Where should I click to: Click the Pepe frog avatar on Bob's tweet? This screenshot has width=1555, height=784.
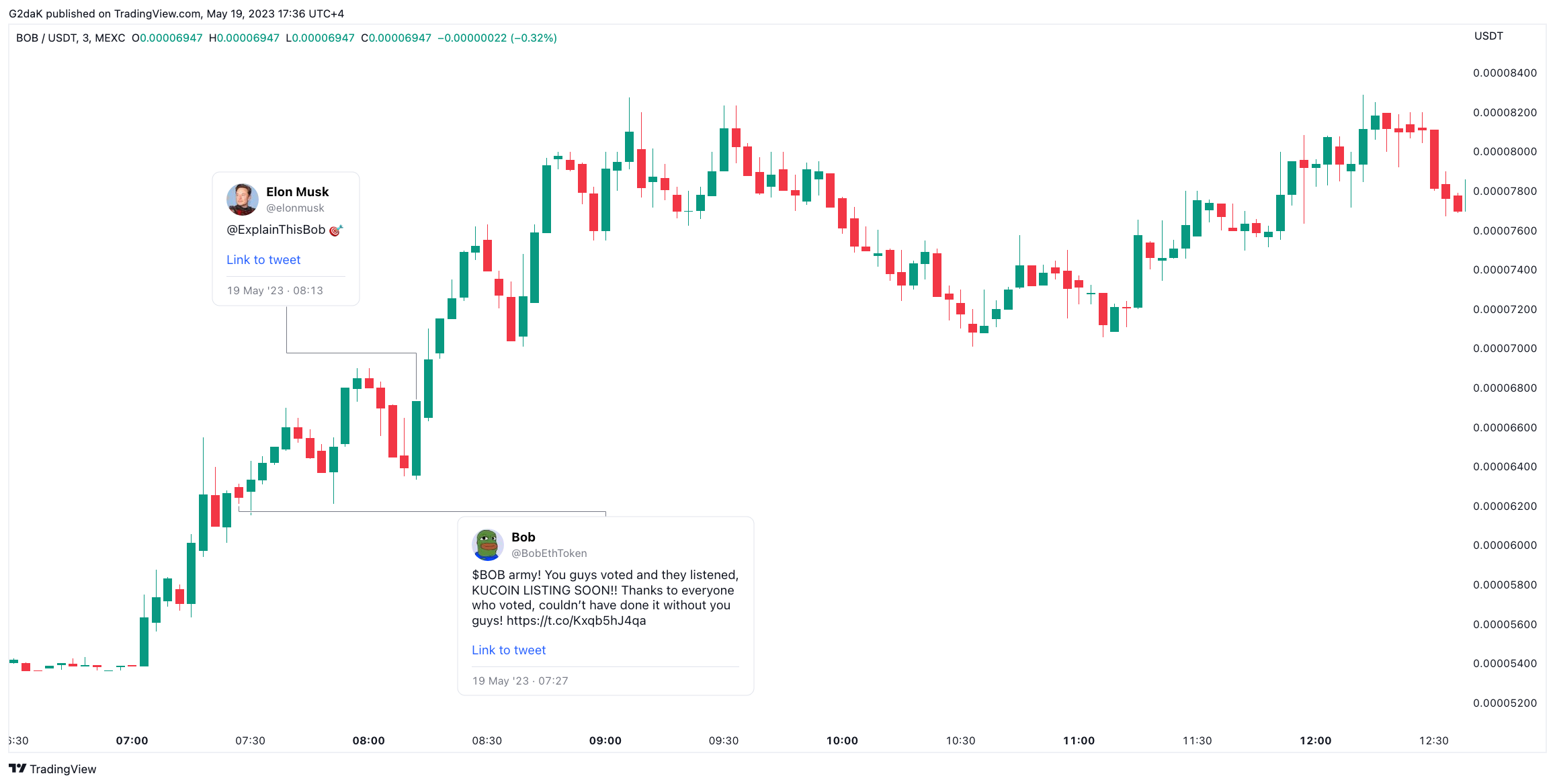click(x=487, y=544)
